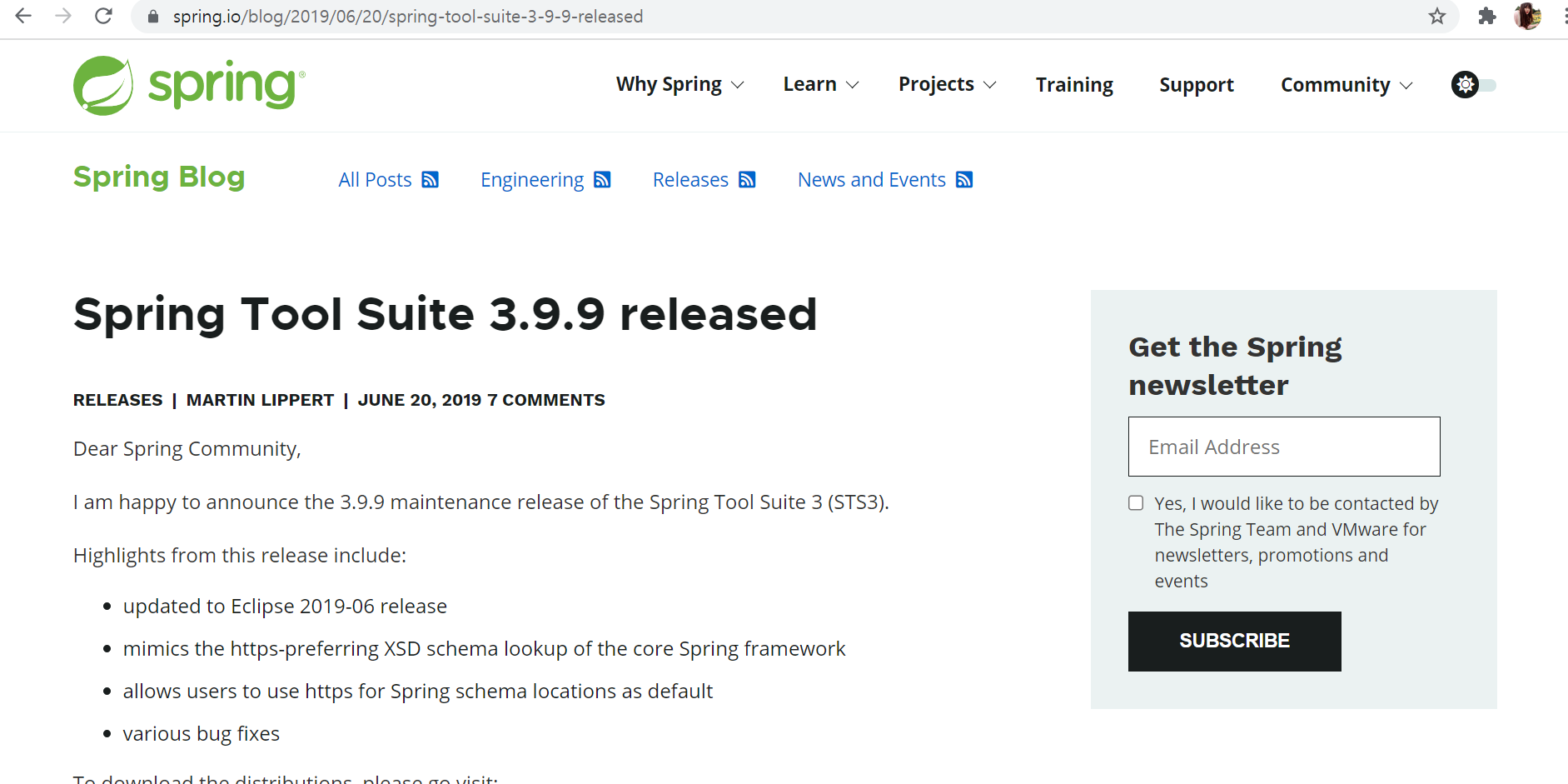Viewport: 1568px width, 784px height.
Task: Open the Chrome profile avatar
Action: 1527,16
